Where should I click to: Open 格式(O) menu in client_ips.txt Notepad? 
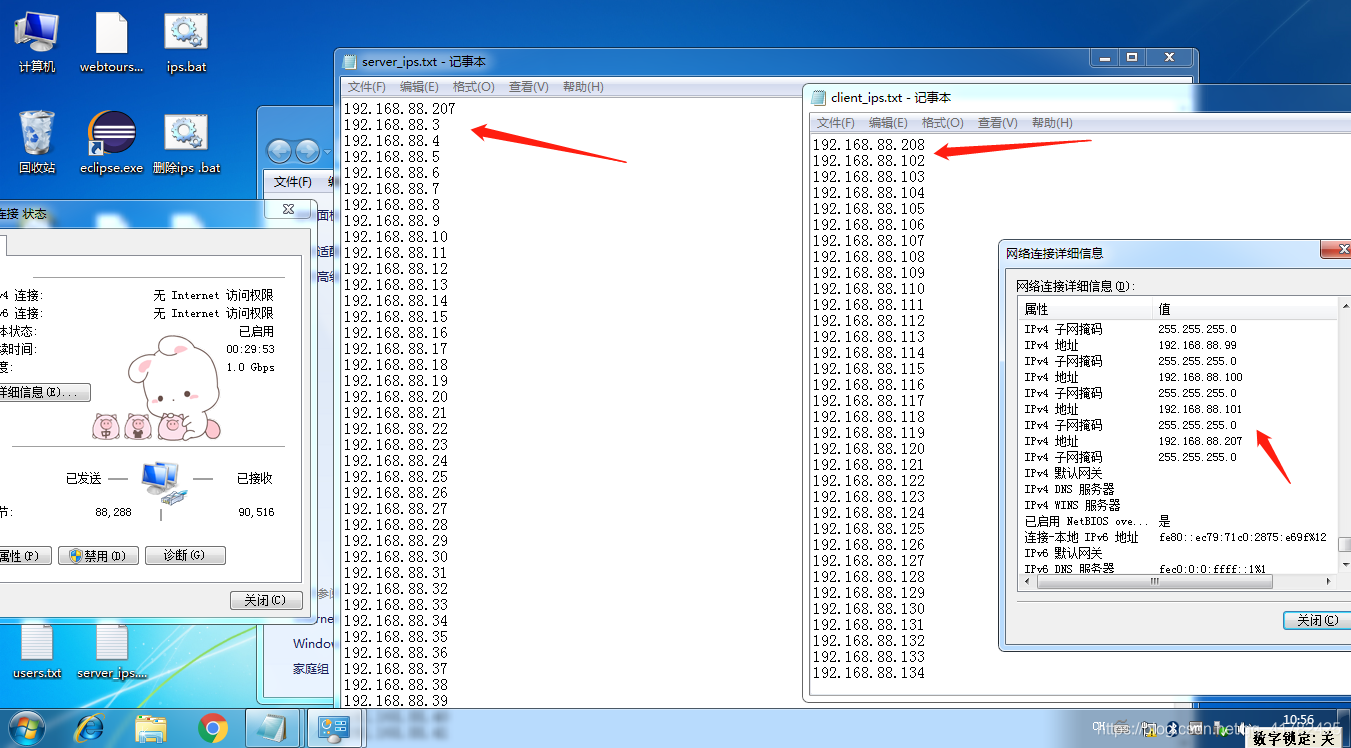tap(942, 123)
